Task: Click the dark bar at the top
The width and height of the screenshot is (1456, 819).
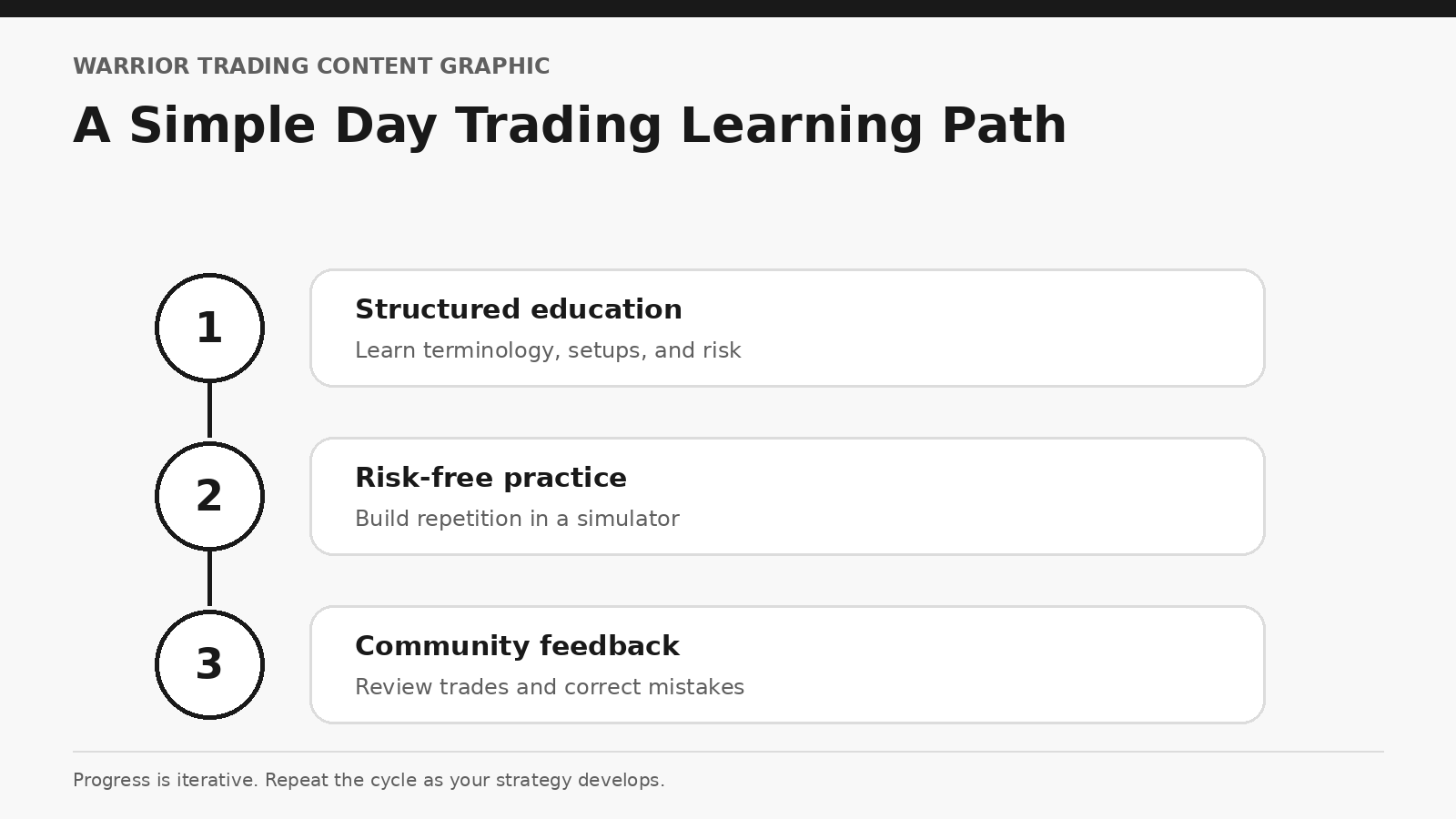Action: [x=728, y=8]
